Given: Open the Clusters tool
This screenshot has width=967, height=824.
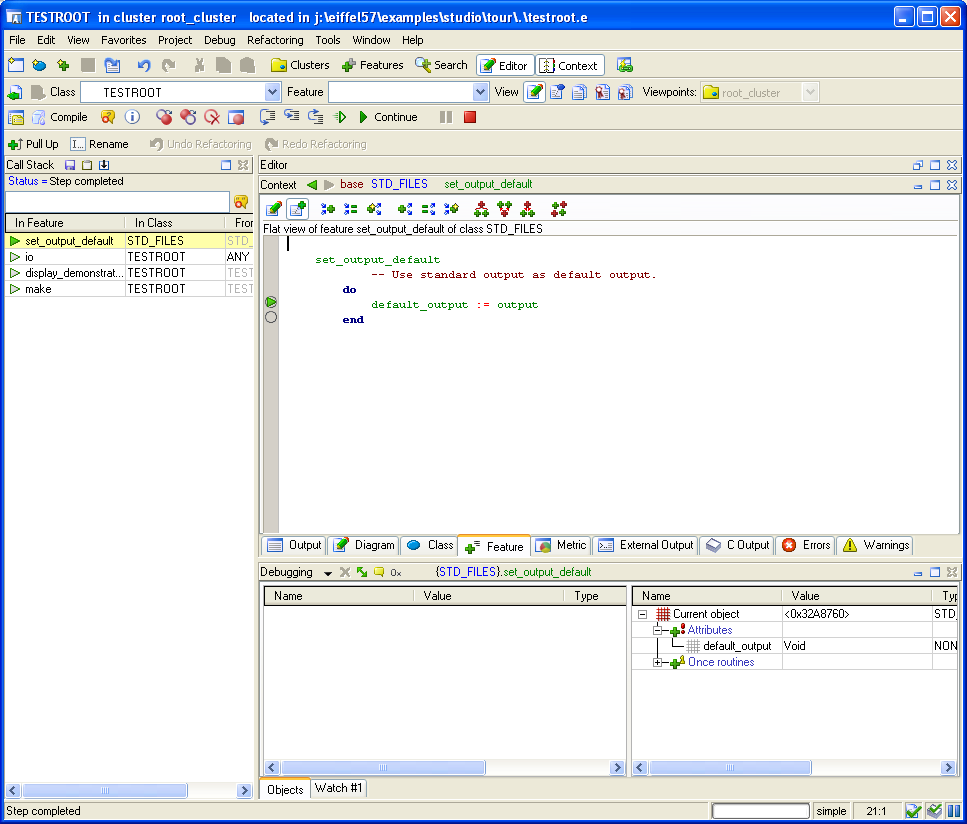Looking at the screenshot, I should 300,65.
